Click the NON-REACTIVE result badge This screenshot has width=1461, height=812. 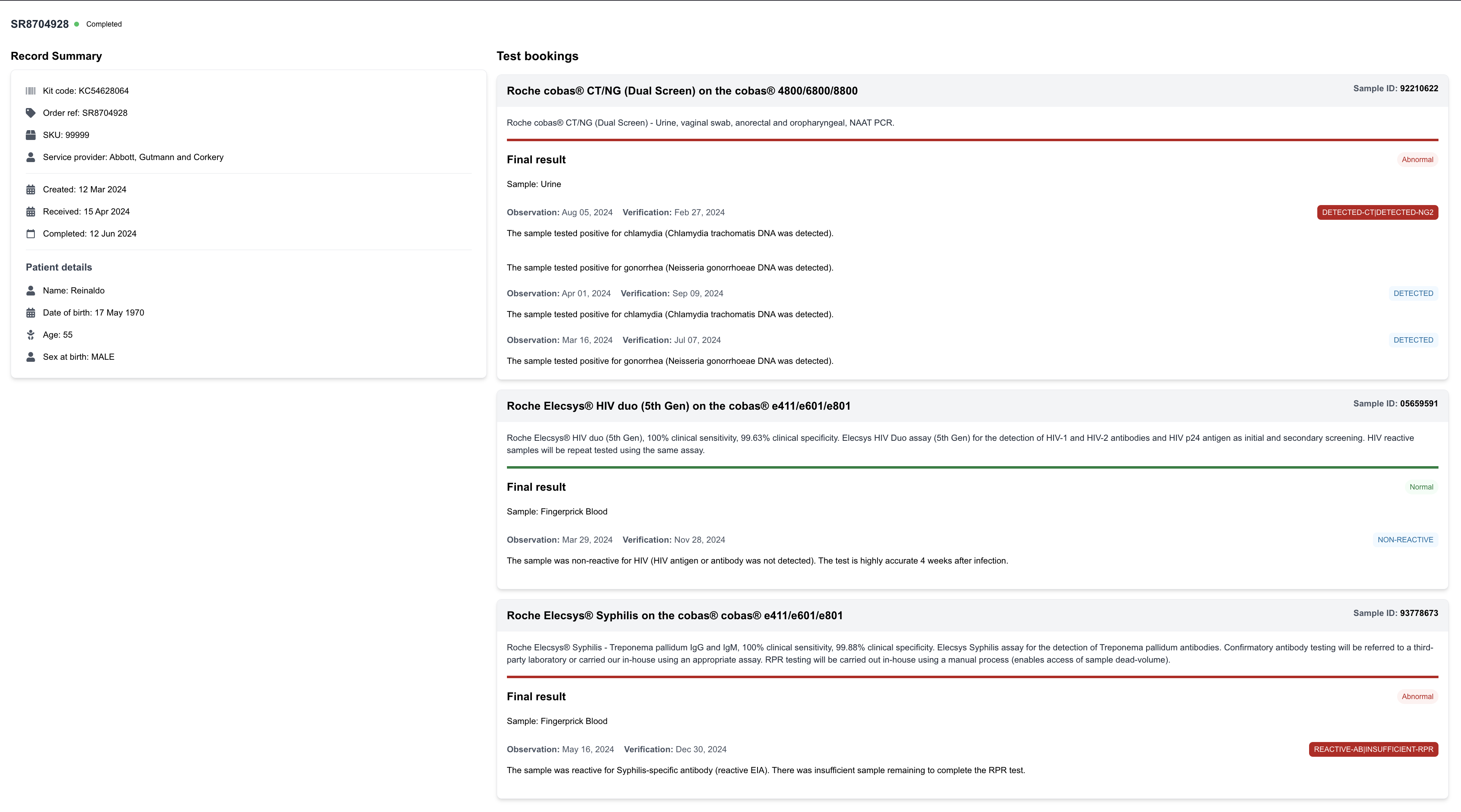tap(1405, 540)
